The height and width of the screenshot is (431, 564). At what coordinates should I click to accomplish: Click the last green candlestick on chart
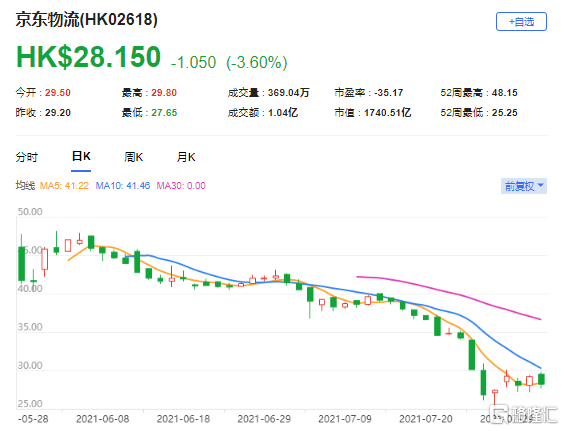[x=541, y=379]
